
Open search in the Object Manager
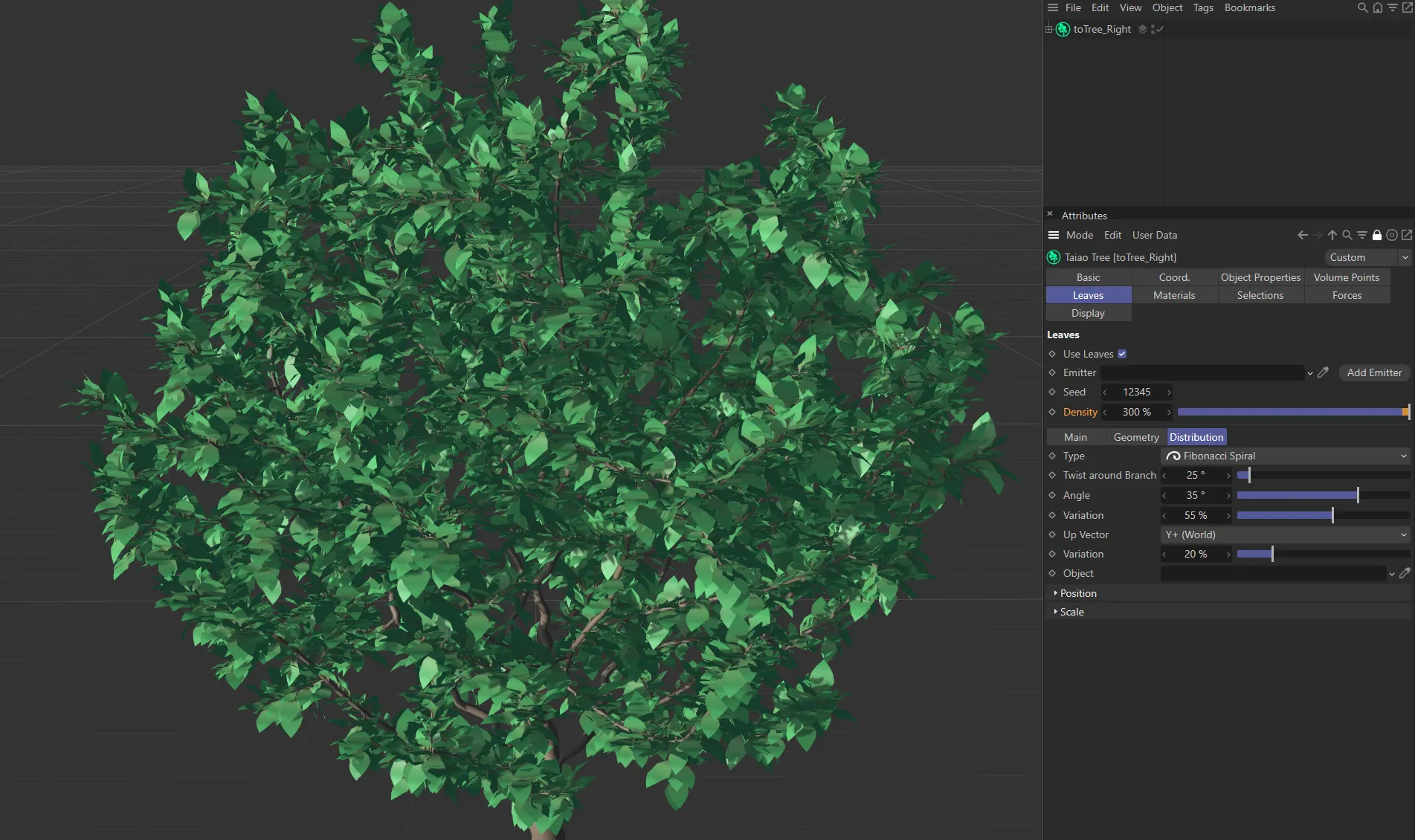[x=1362, y=7]
